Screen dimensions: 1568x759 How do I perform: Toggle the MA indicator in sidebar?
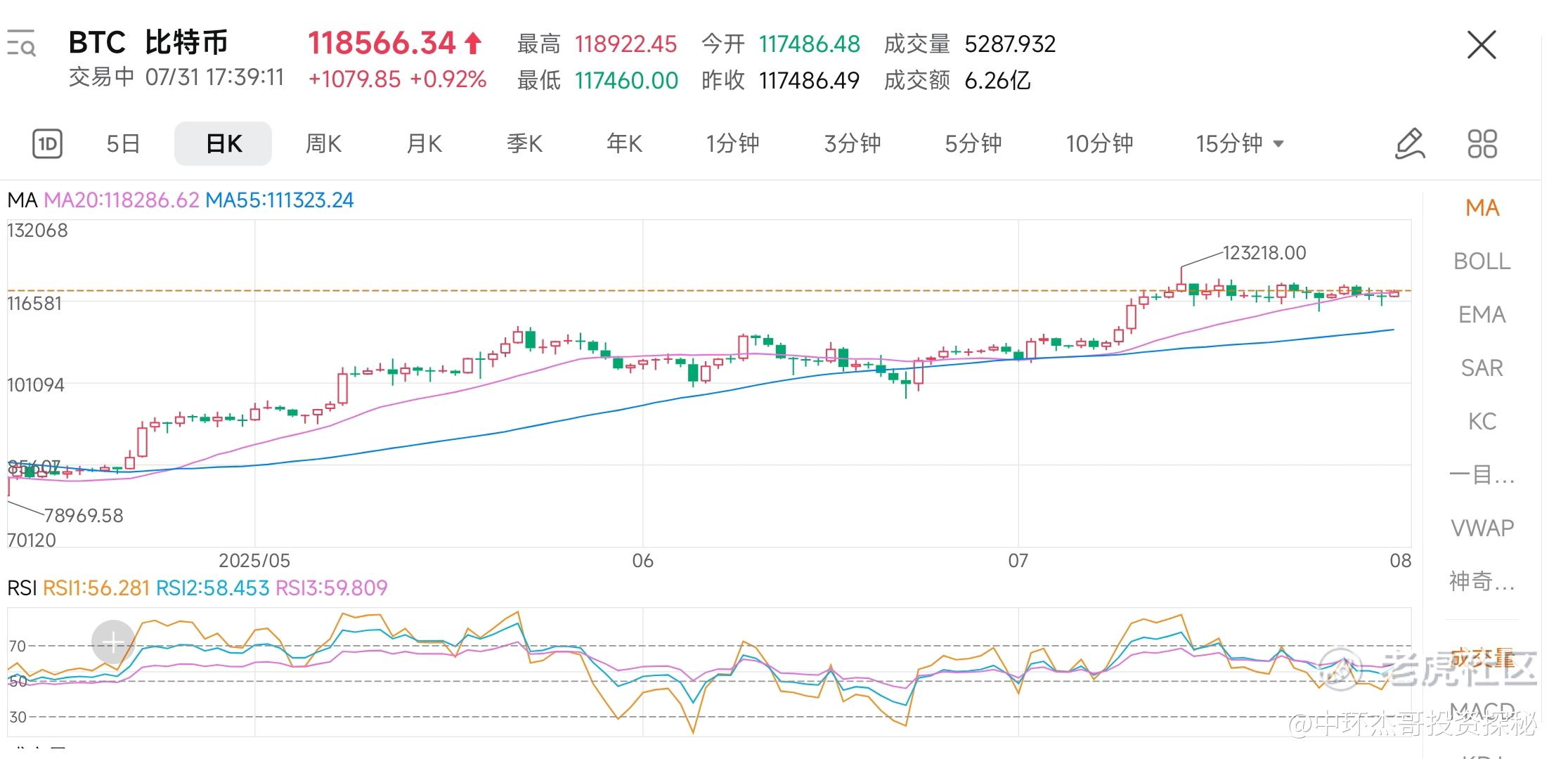pyautogui.click(x=1482, y=208)
